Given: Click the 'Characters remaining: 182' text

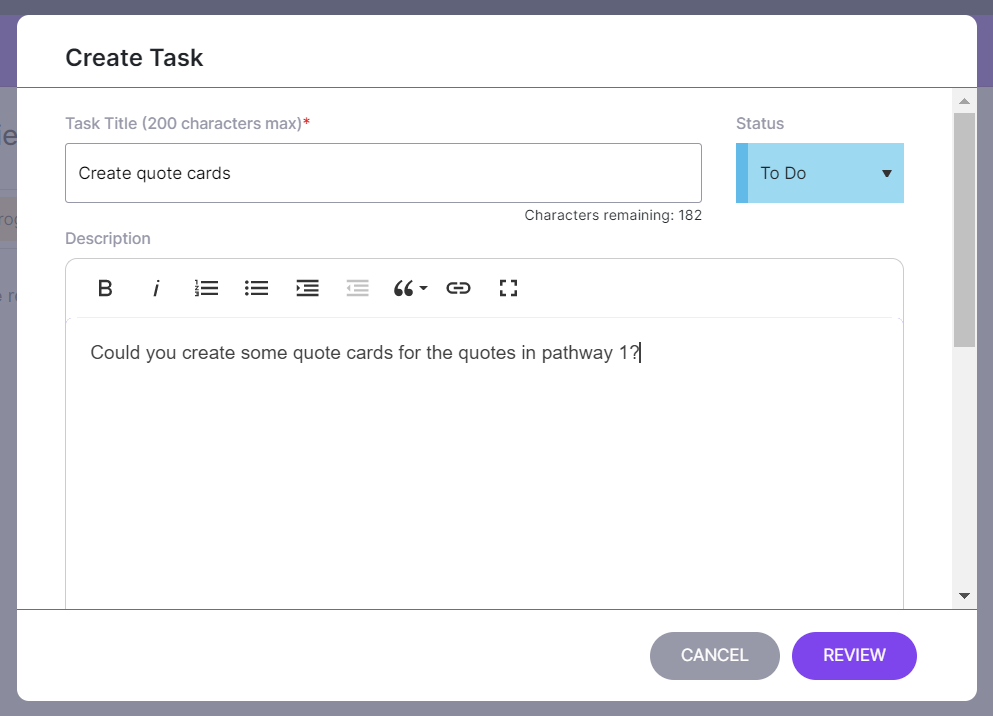Looking at the screenshot, I should pyautogui.click(x=613, y=215).
